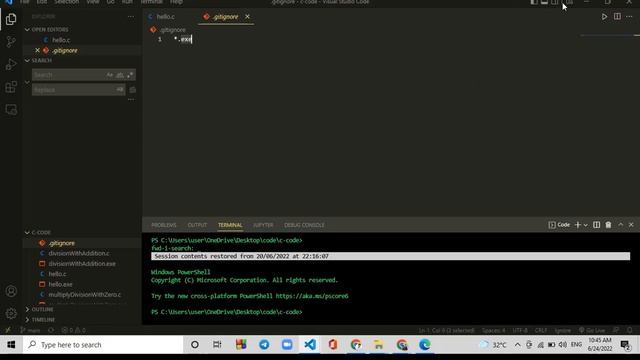Click the CRLF line ending status item
Image resolution: width=640 pixels, height=360 pixels.
coord(541,330)
